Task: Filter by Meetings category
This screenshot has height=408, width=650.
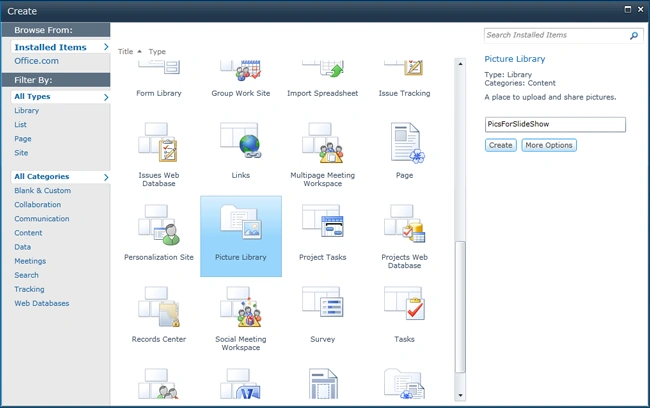Action: coord(30,261)
